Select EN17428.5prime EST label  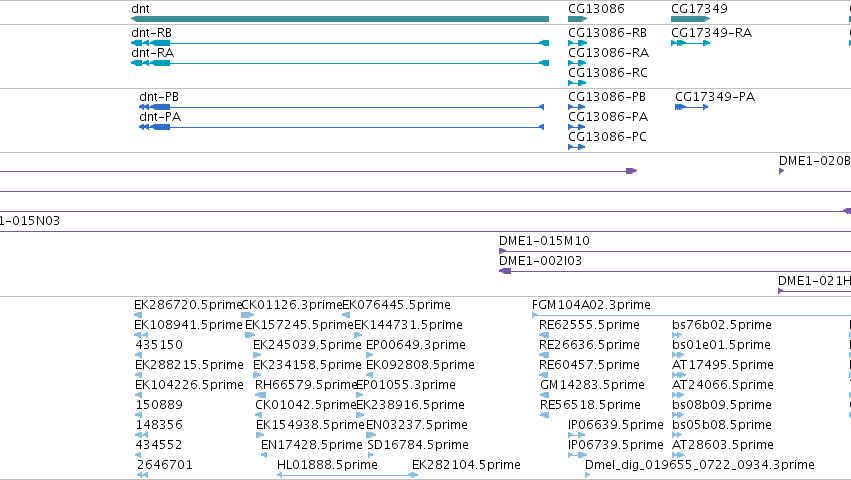point(312,445)
